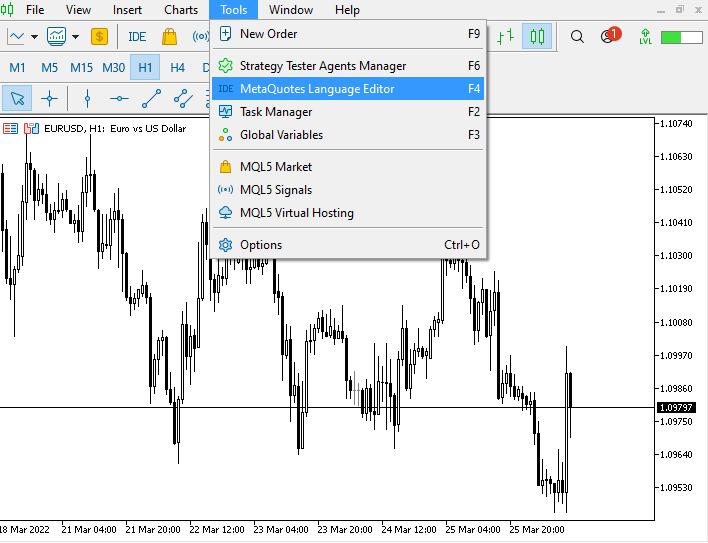This screenshot has width=708, height=543.
Task: Select the H4 timeframe button
Action: coord(177,68)
